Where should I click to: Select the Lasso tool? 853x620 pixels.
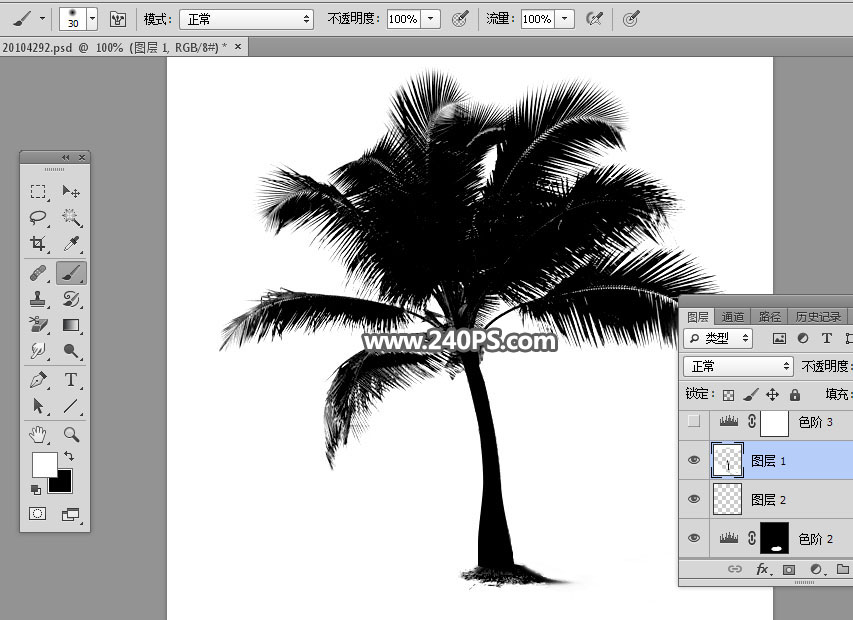(38, 217)
